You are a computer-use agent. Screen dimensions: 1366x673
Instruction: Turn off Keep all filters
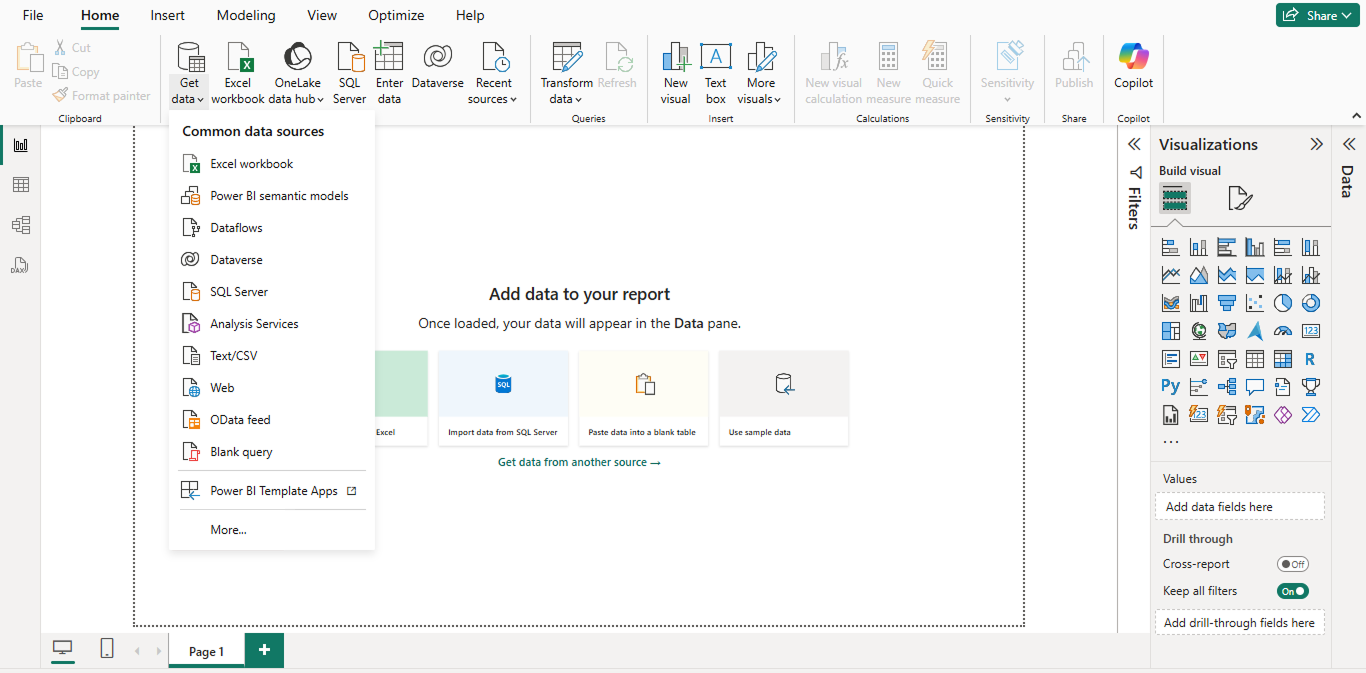1293,591
